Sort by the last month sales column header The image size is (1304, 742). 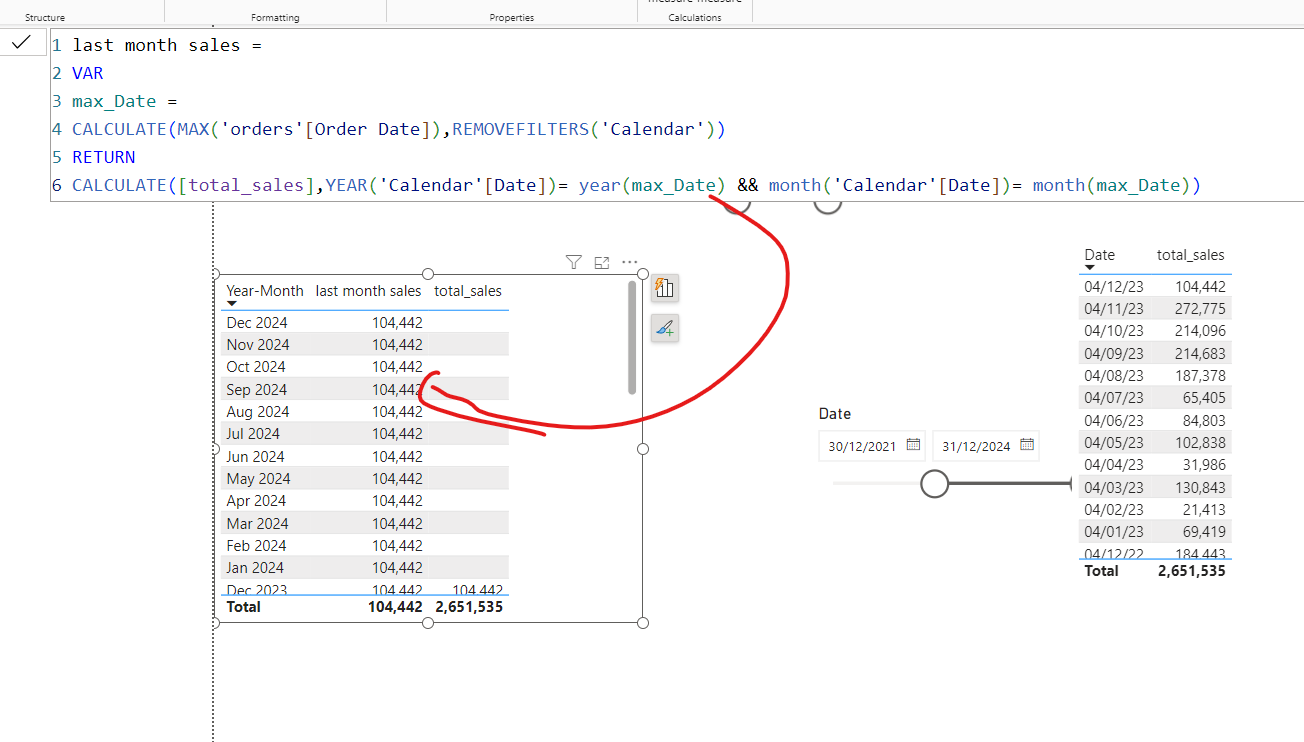(x=368, y=291)
